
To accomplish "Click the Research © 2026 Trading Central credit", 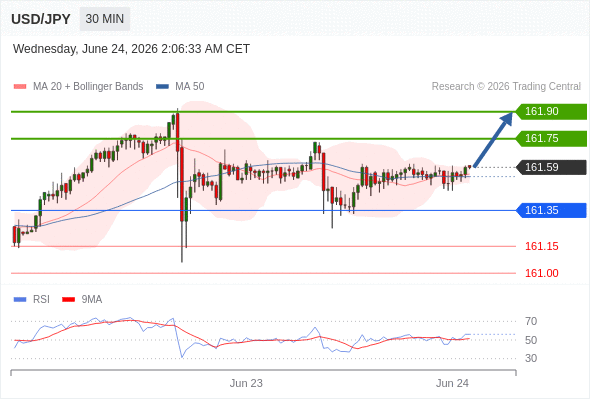I will (x=506, y=87).
